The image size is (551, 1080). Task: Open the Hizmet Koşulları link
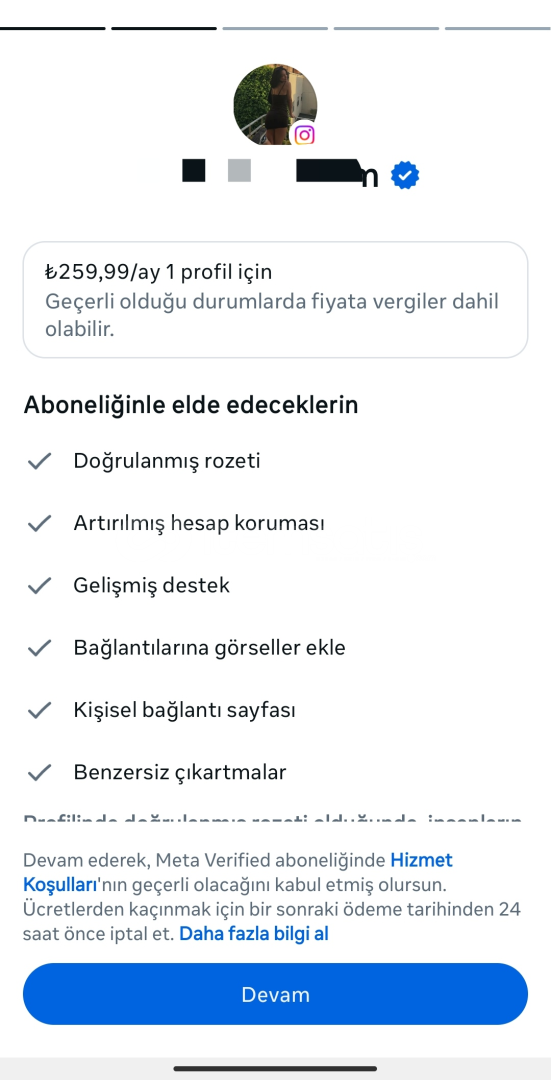pyautogui.click(x=238, y=871)
